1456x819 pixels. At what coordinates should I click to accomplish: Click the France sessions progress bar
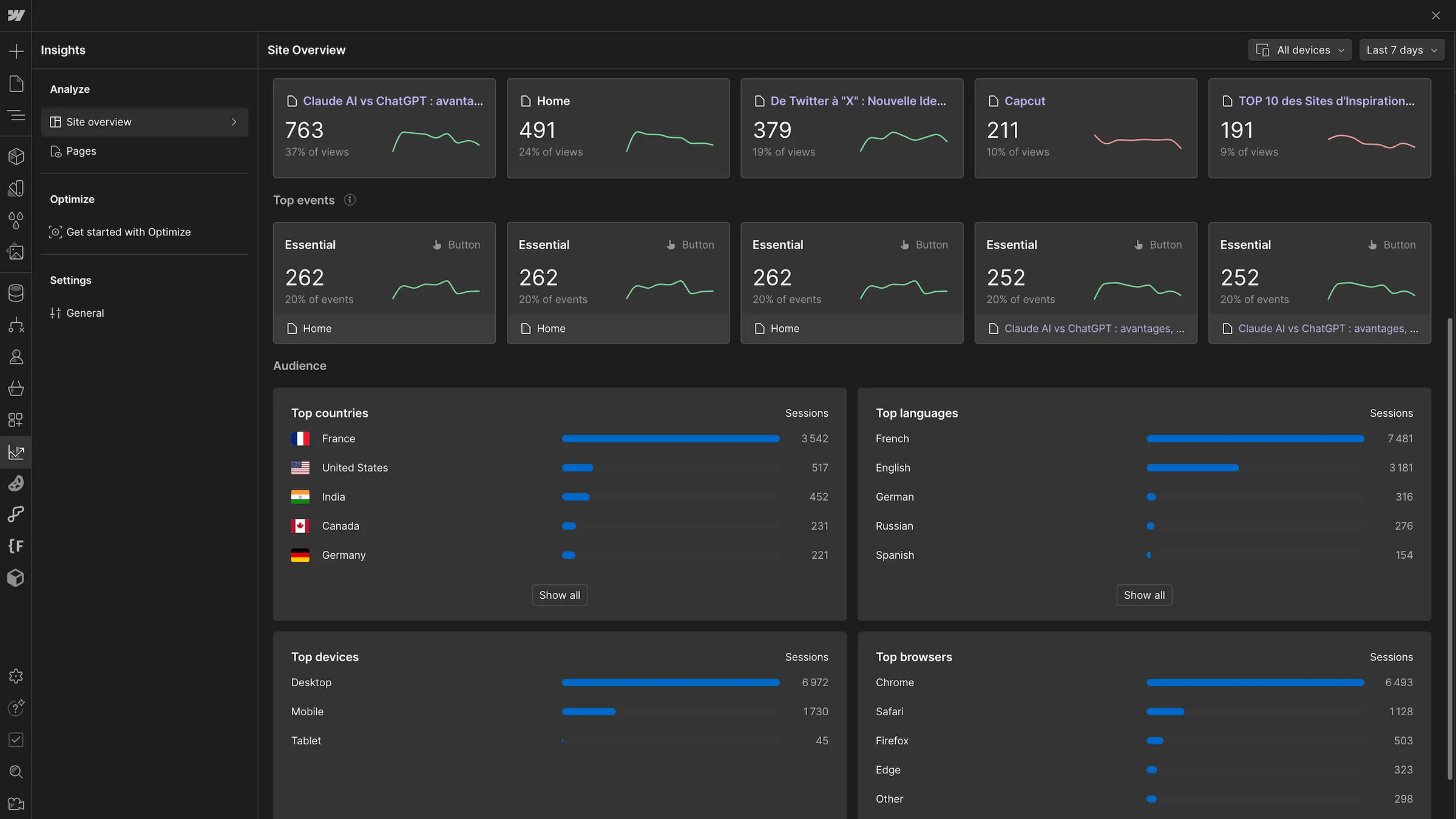pyautogui.click(x=670, y=439)
